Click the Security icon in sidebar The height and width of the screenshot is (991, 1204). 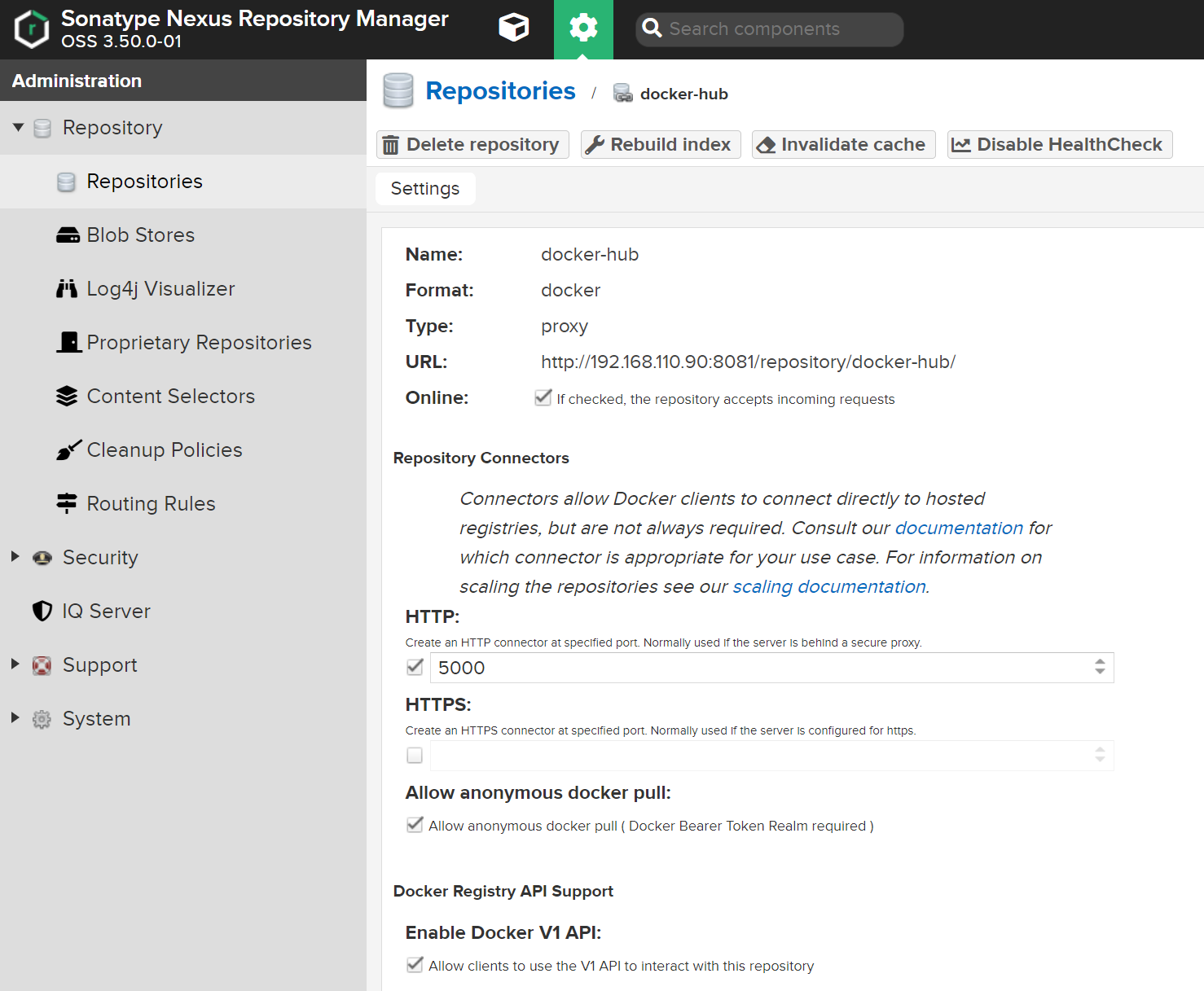[x=42, y=558]
